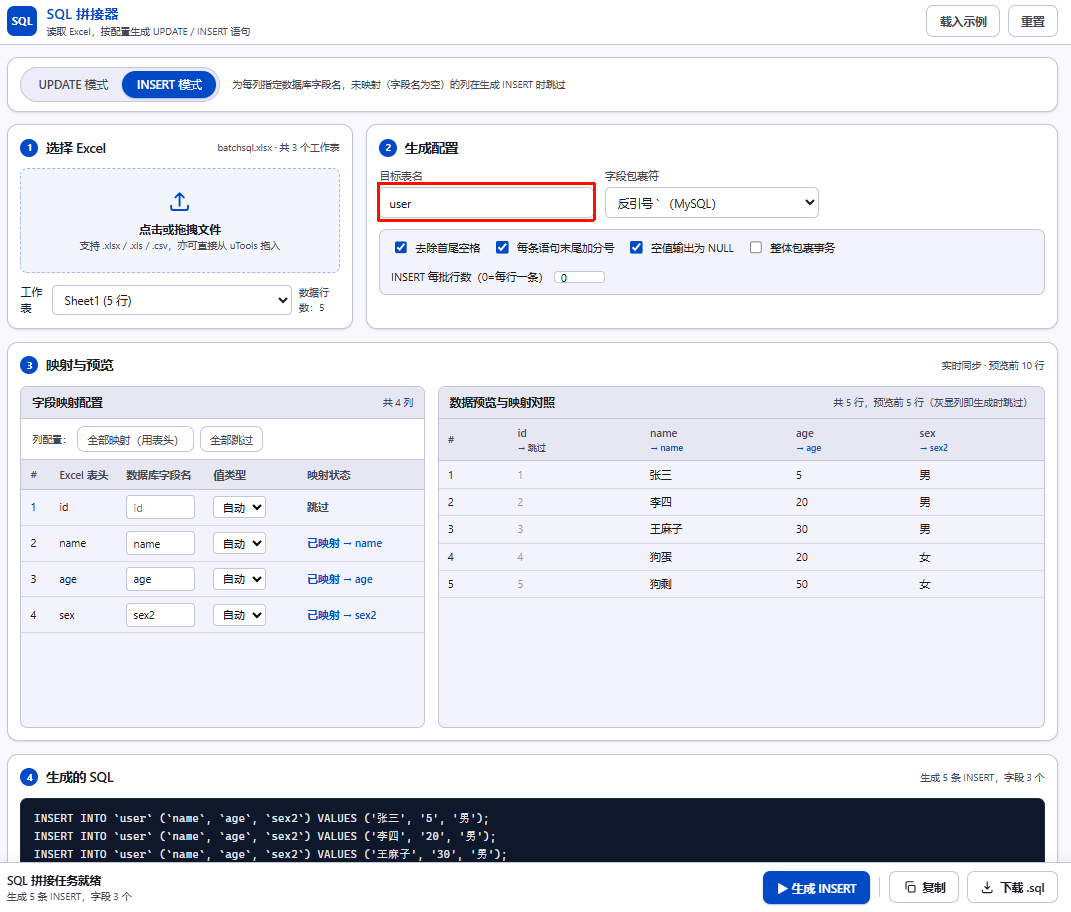Click the upload arrow icon in drop zone
The height and width of the screenshot is (912, 1071).
pyautogui.click(x=180, y=202)
